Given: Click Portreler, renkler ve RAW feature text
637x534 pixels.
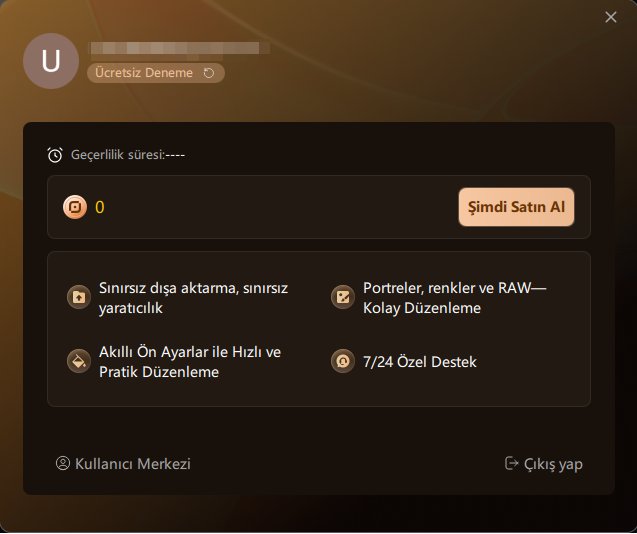Looking at the screenshot, I should [x=455, y=298].
